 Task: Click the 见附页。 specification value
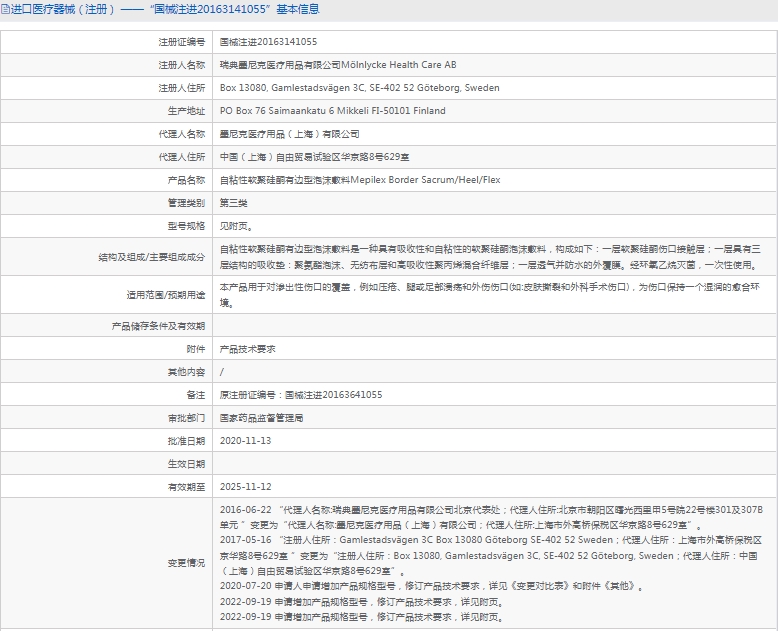coord(238,226)
